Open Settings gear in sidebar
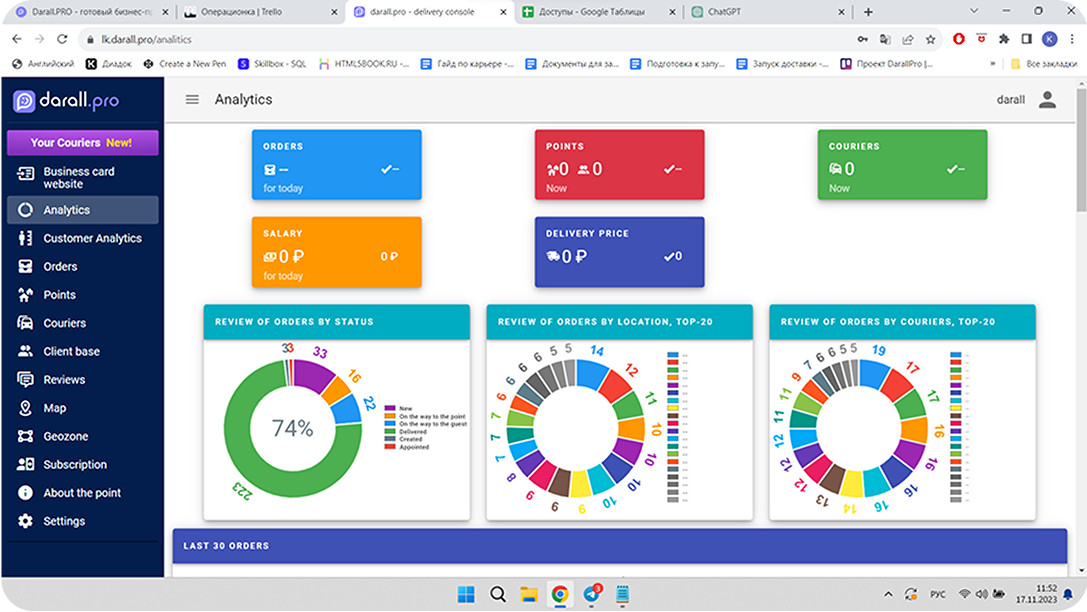This screenshot has height=612, width=1087. click(x=25, y=521)
